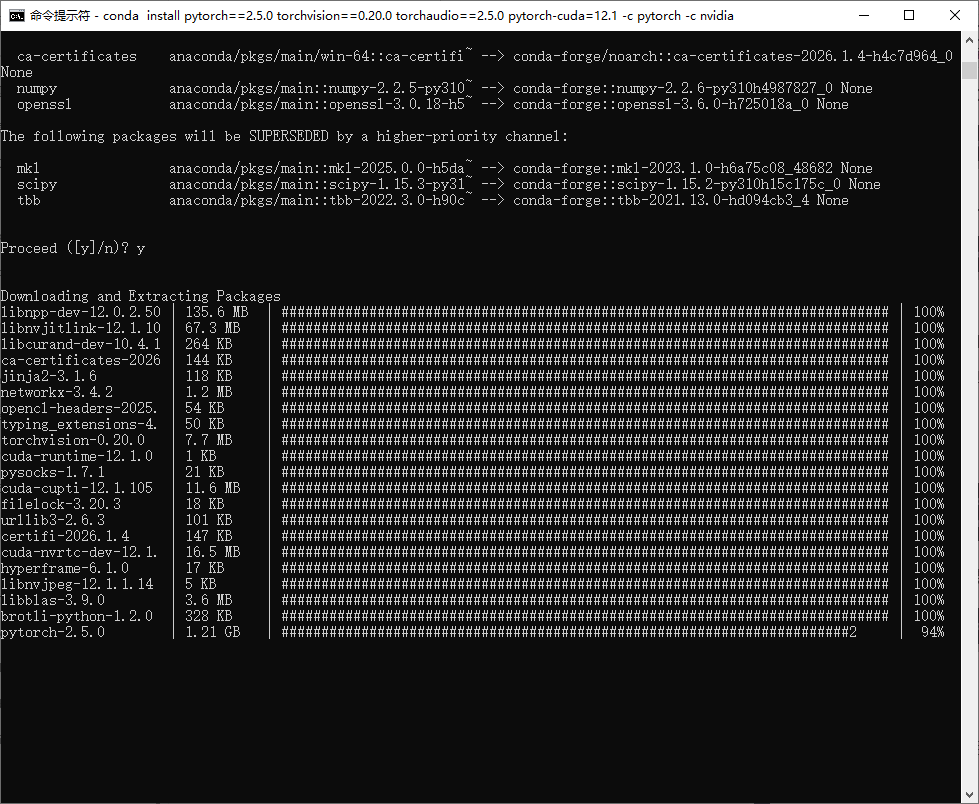Select the numpy package name in the update list
This screenshot has width=979, height=804.
pos(37,89)
